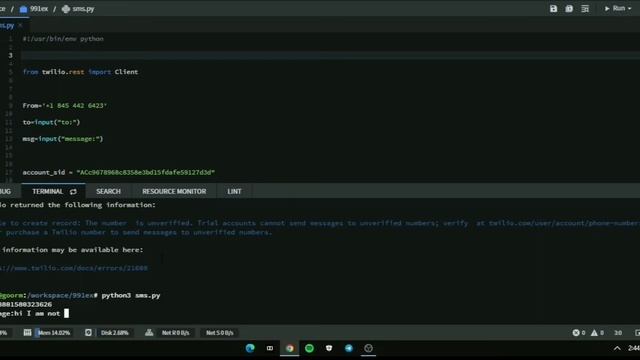Click the twilio.com/docs/errors link in the terminal

point(74,268)
